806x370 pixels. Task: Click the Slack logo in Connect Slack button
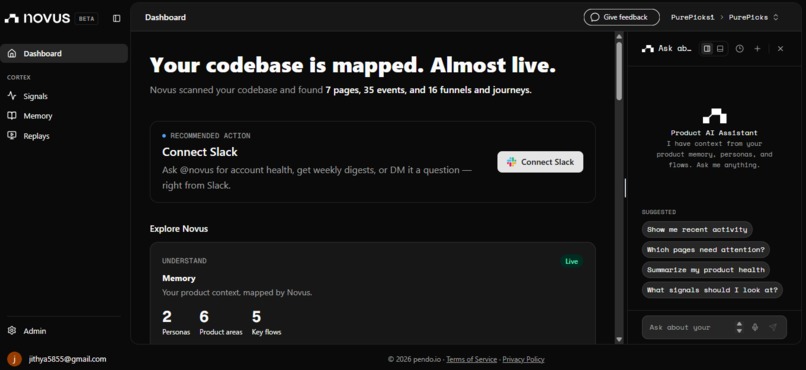511,162
